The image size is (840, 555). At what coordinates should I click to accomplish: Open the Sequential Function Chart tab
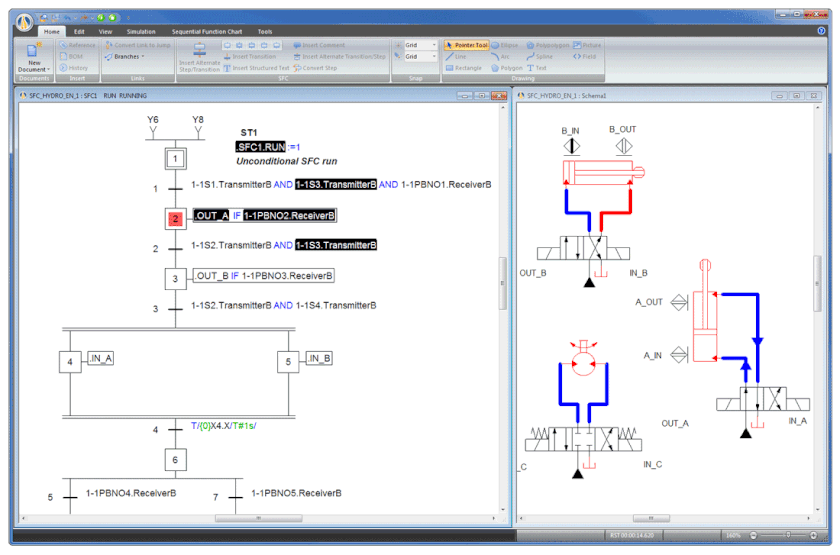point(207,32)
